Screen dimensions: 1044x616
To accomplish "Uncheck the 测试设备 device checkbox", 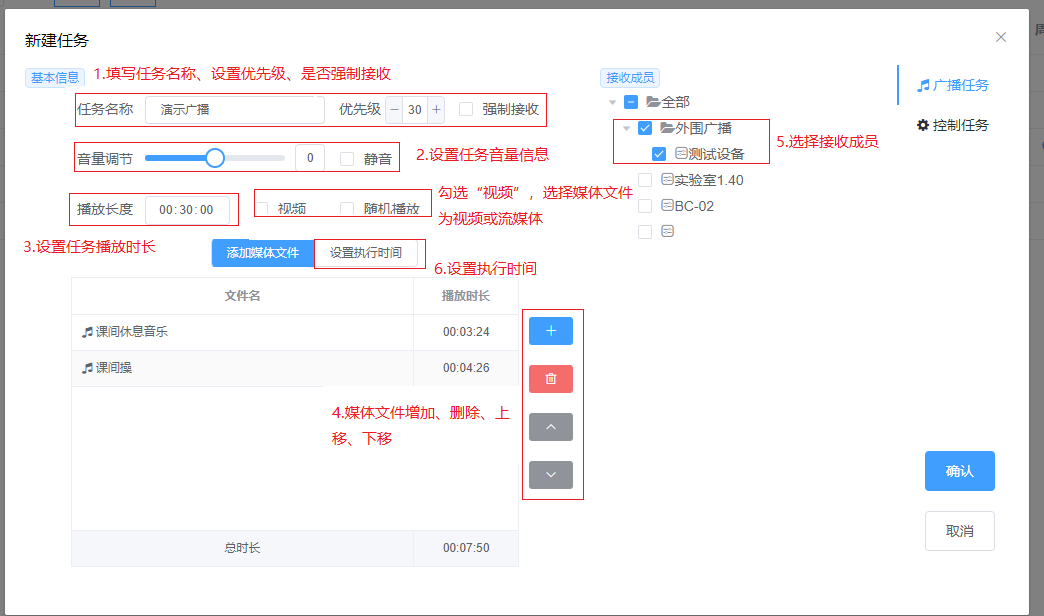I will coord(659,154).
